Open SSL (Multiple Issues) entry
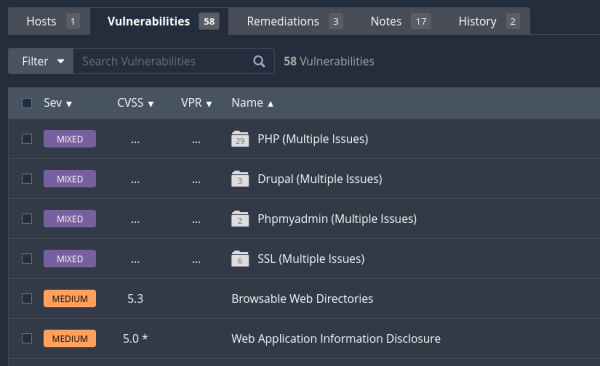This screenshot has height=366, width=600. pos(311,259)
